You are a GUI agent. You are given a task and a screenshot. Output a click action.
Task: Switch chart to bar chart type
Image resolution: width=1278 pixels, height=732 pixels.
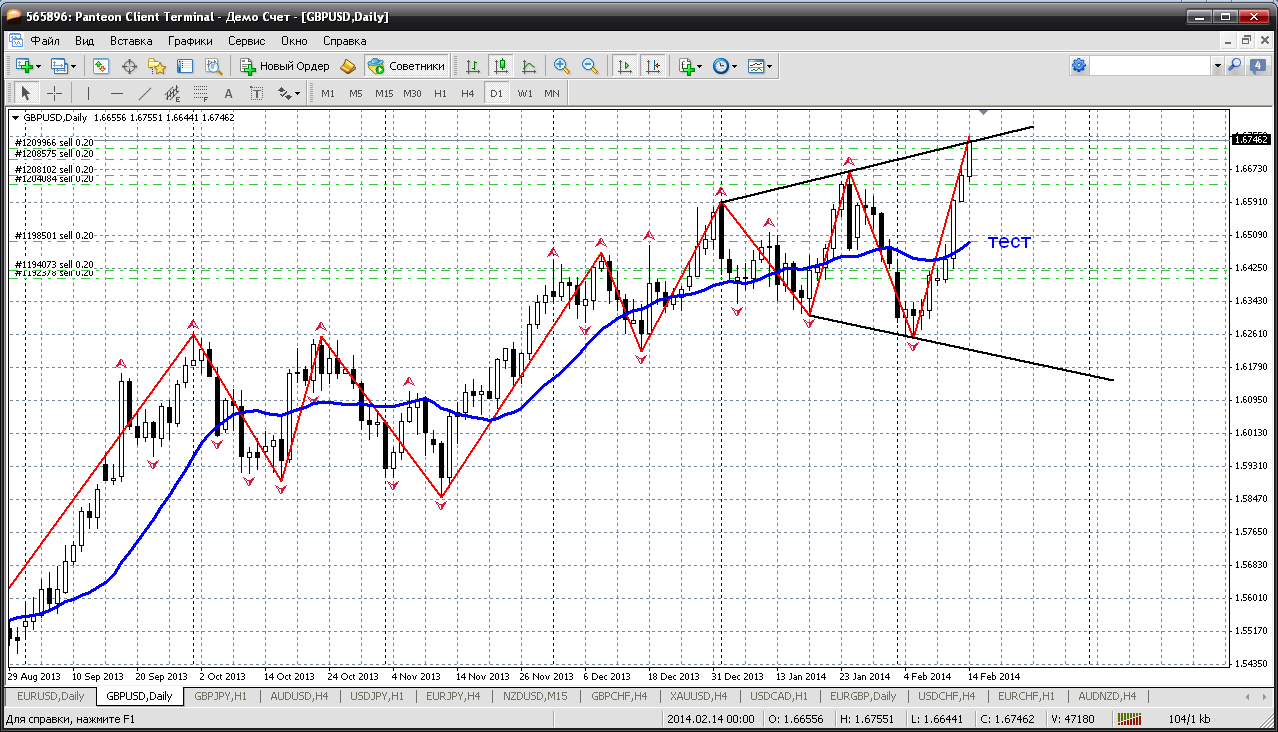[x=473, y=66]
